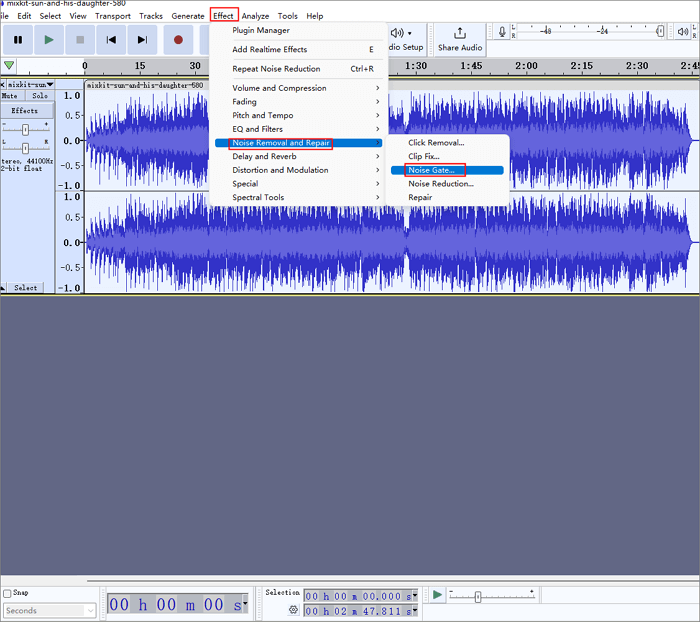Screen dimensions: 700x622
Task: Click the playback speed slider
Action: (478, 596)
